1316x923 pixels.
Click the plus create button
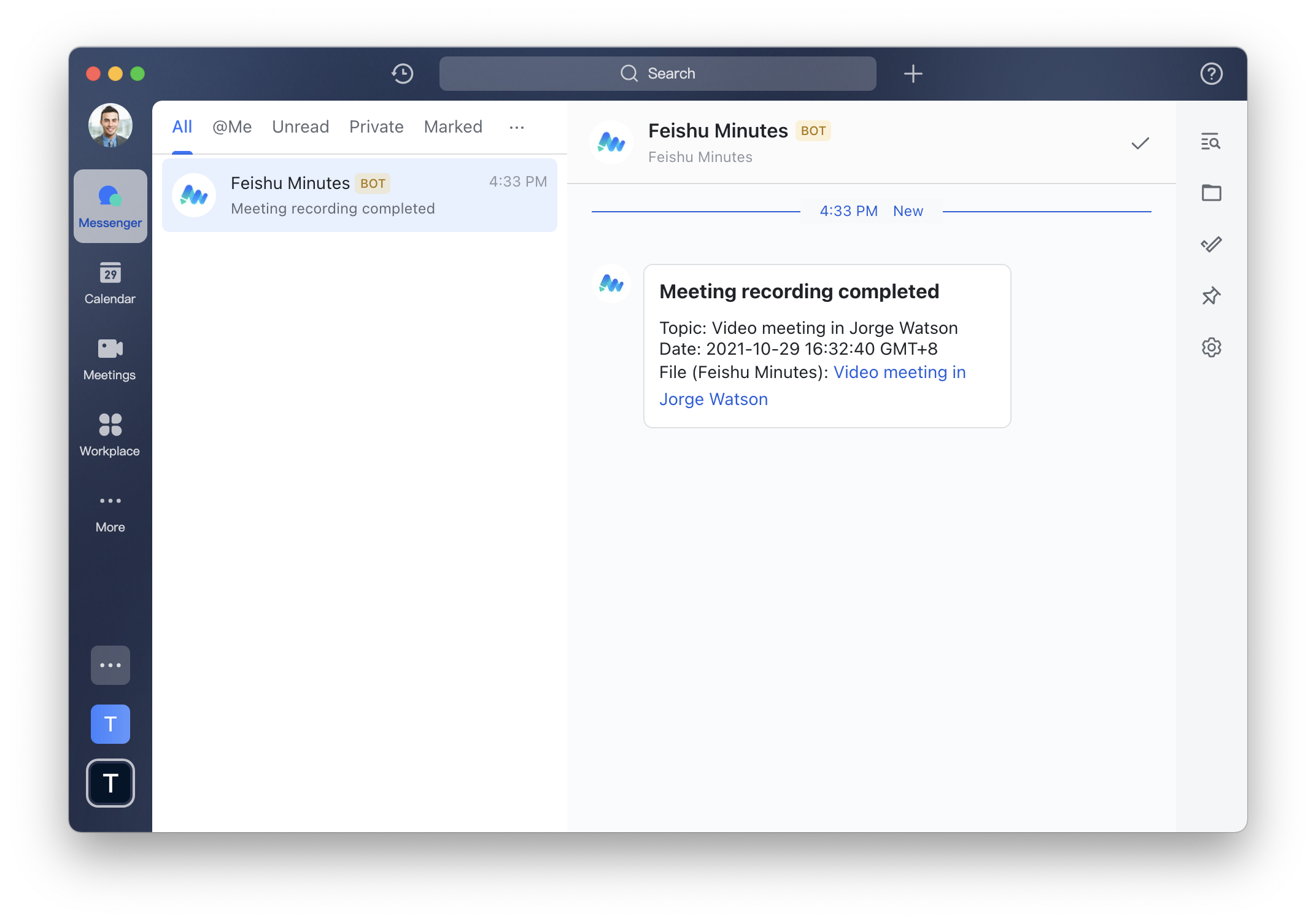coord(913,74)
